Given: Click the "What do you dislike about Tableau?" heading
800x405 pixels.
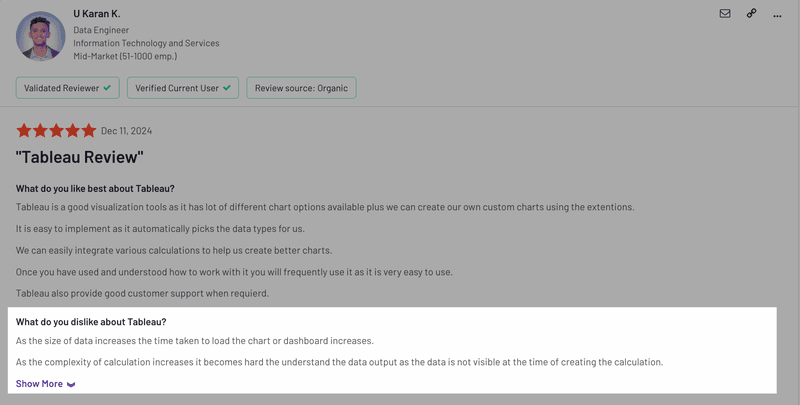Looking at the screenshot, I should [91, 322].
